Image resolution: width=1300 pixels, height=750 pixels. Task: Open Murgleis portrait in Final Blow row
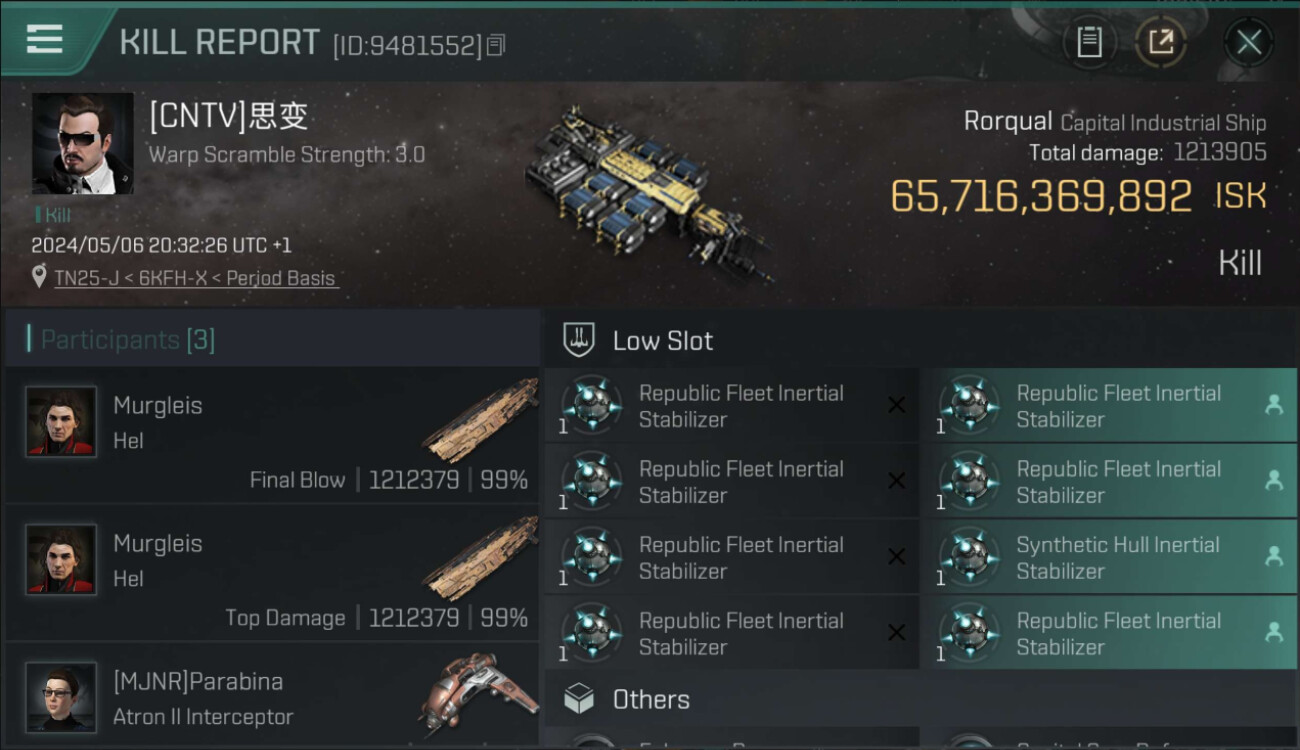coord(62,421)
